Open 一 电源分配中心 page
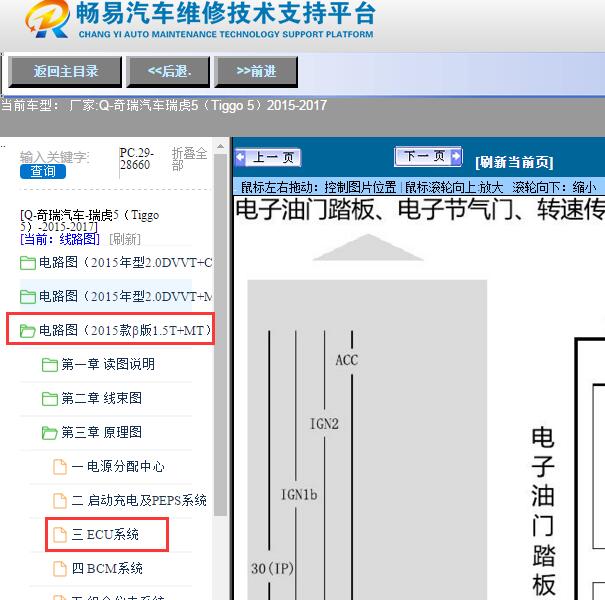 point(118,466)
